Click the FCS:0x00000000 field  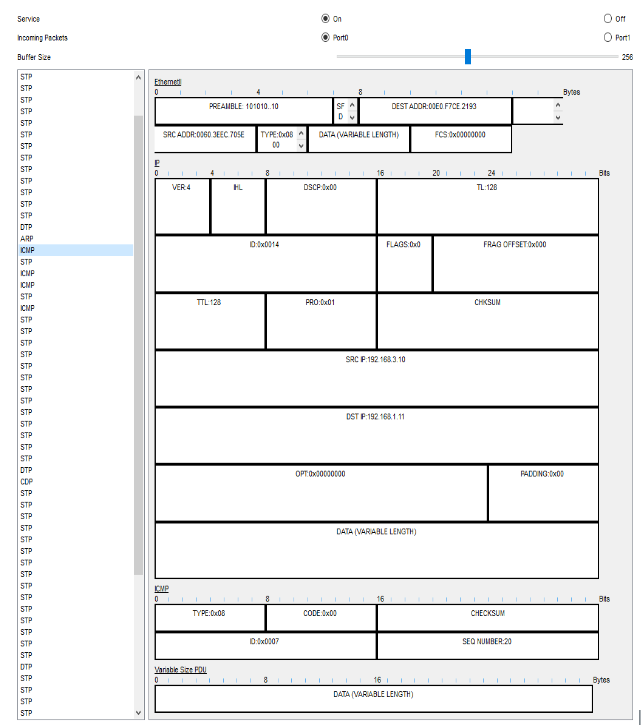point(461,139)
